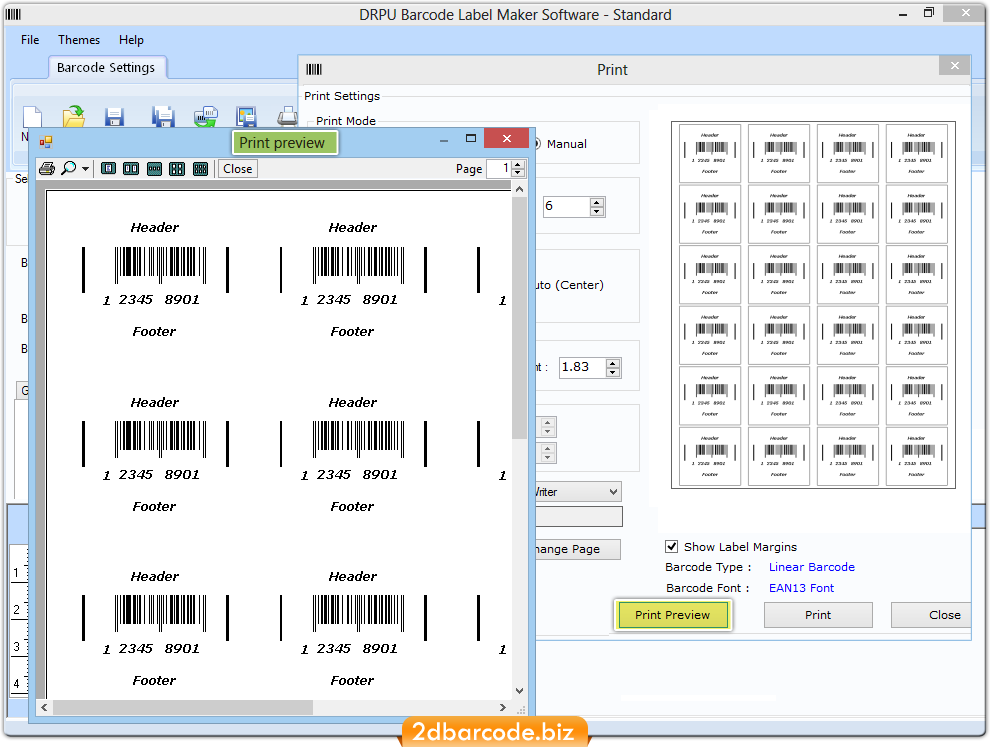Close the Print dialog with its X button
This screenshot has width=990, height=747.
click(x=955, y=65)
